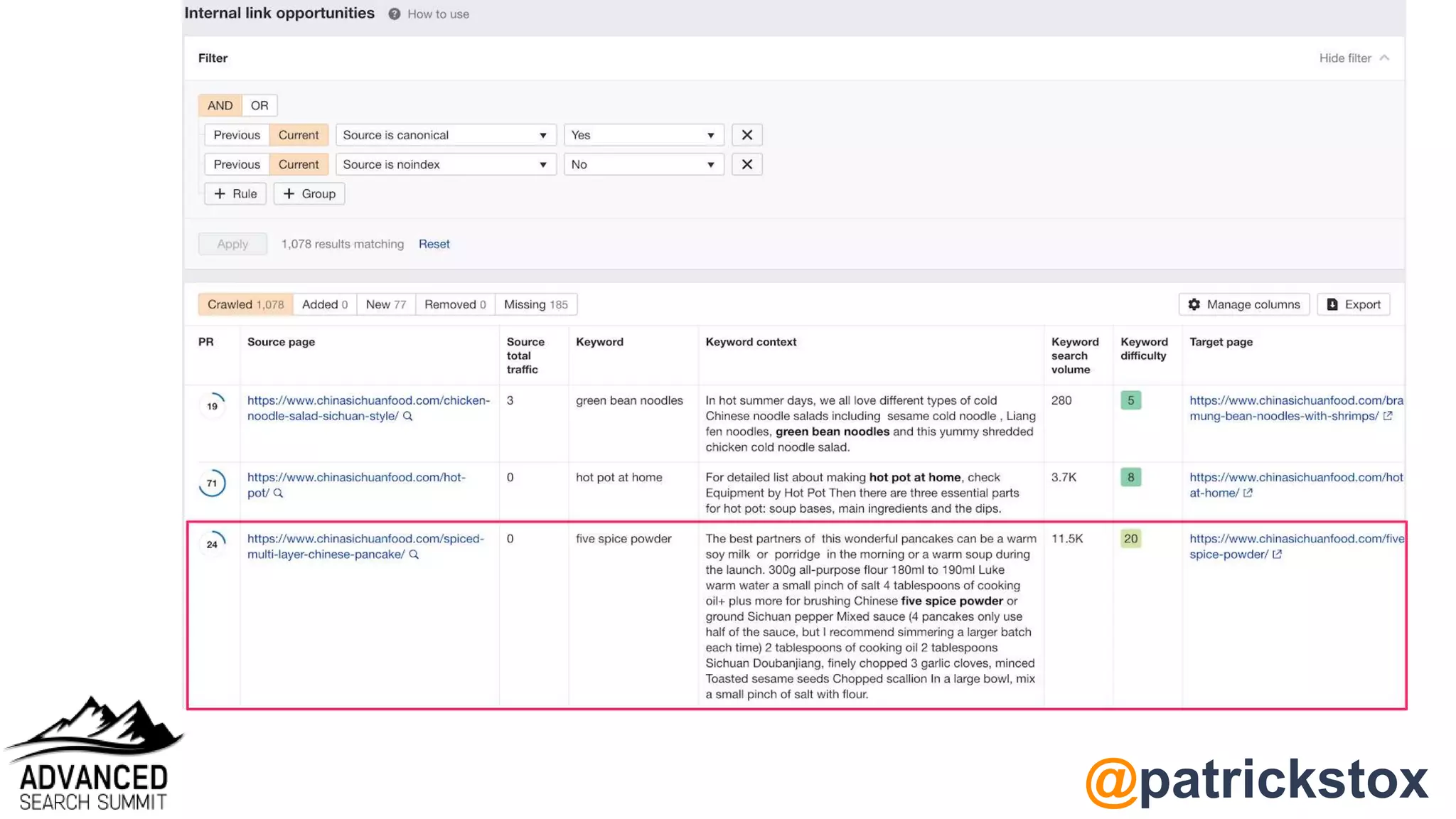Click keyword difficulty badge 20
Viewport: 1456px width, 819px height.
point(1130,539)
